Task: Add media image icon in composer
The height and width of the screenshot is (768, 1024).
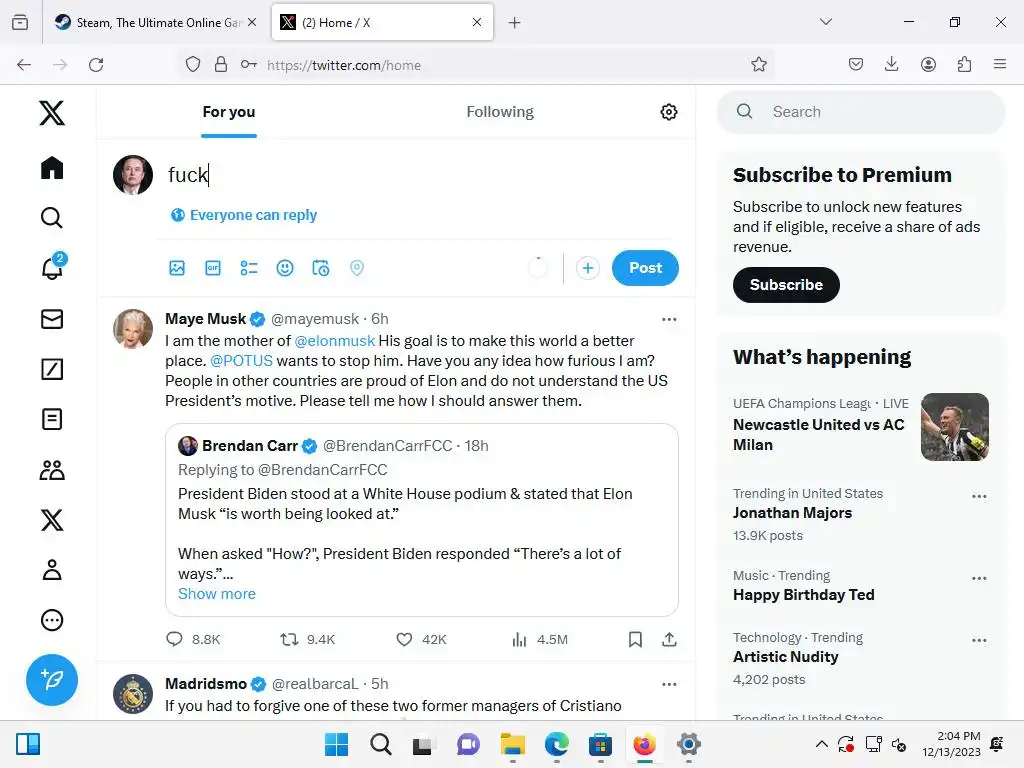Action: tap(177, 268)
